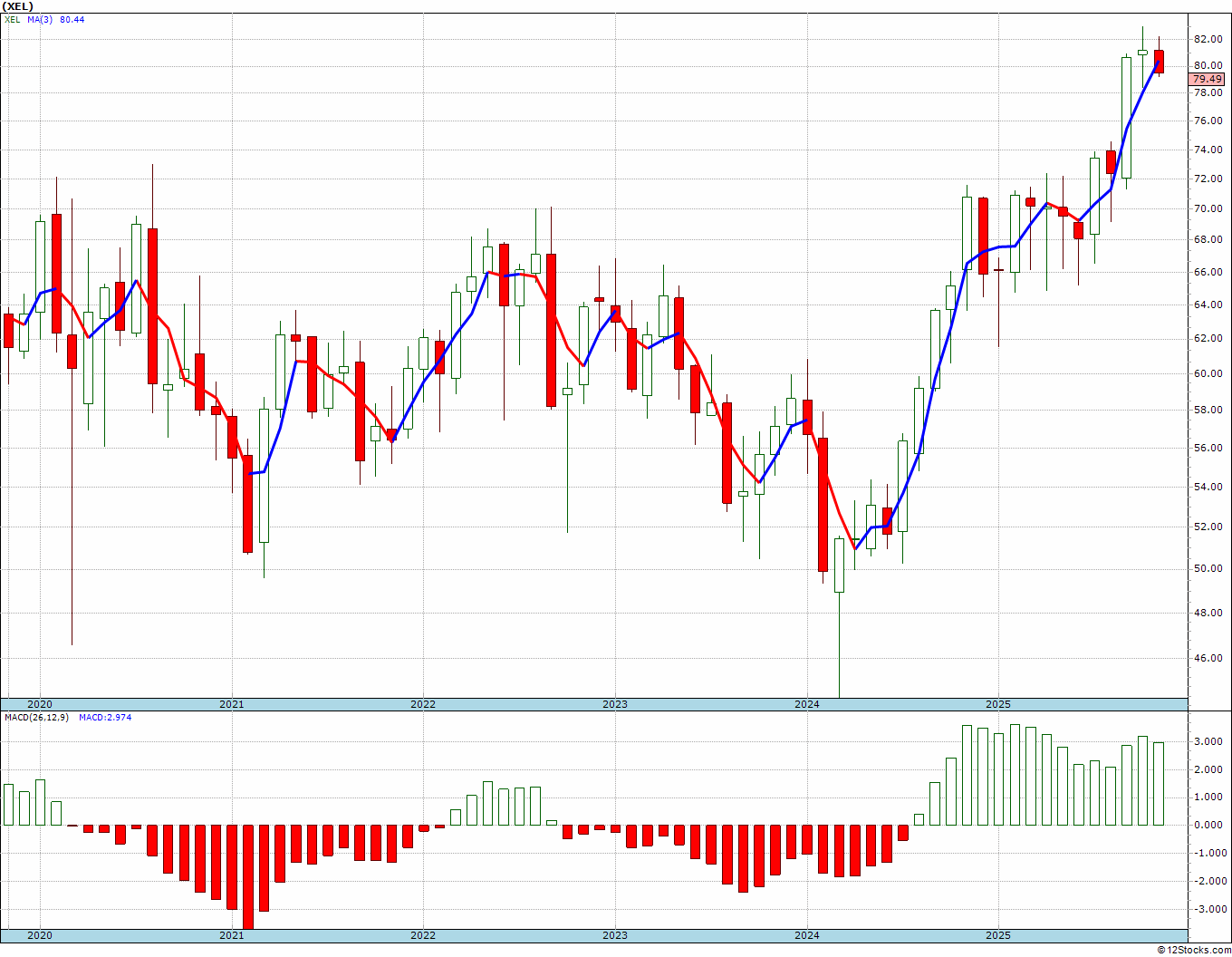Click the 72.00 price axis label
Screen dimensions: 1232x957
[x=1208, y=179]
